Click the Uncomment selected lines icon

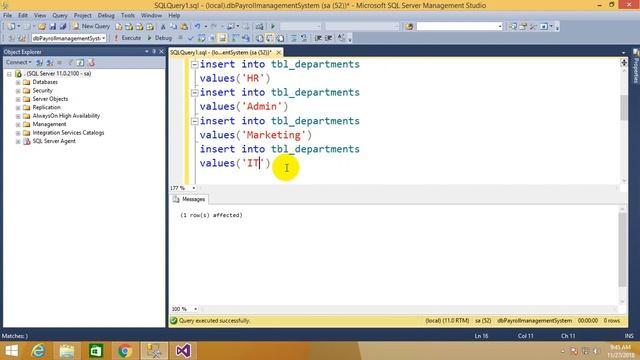(x=304, y=38)
